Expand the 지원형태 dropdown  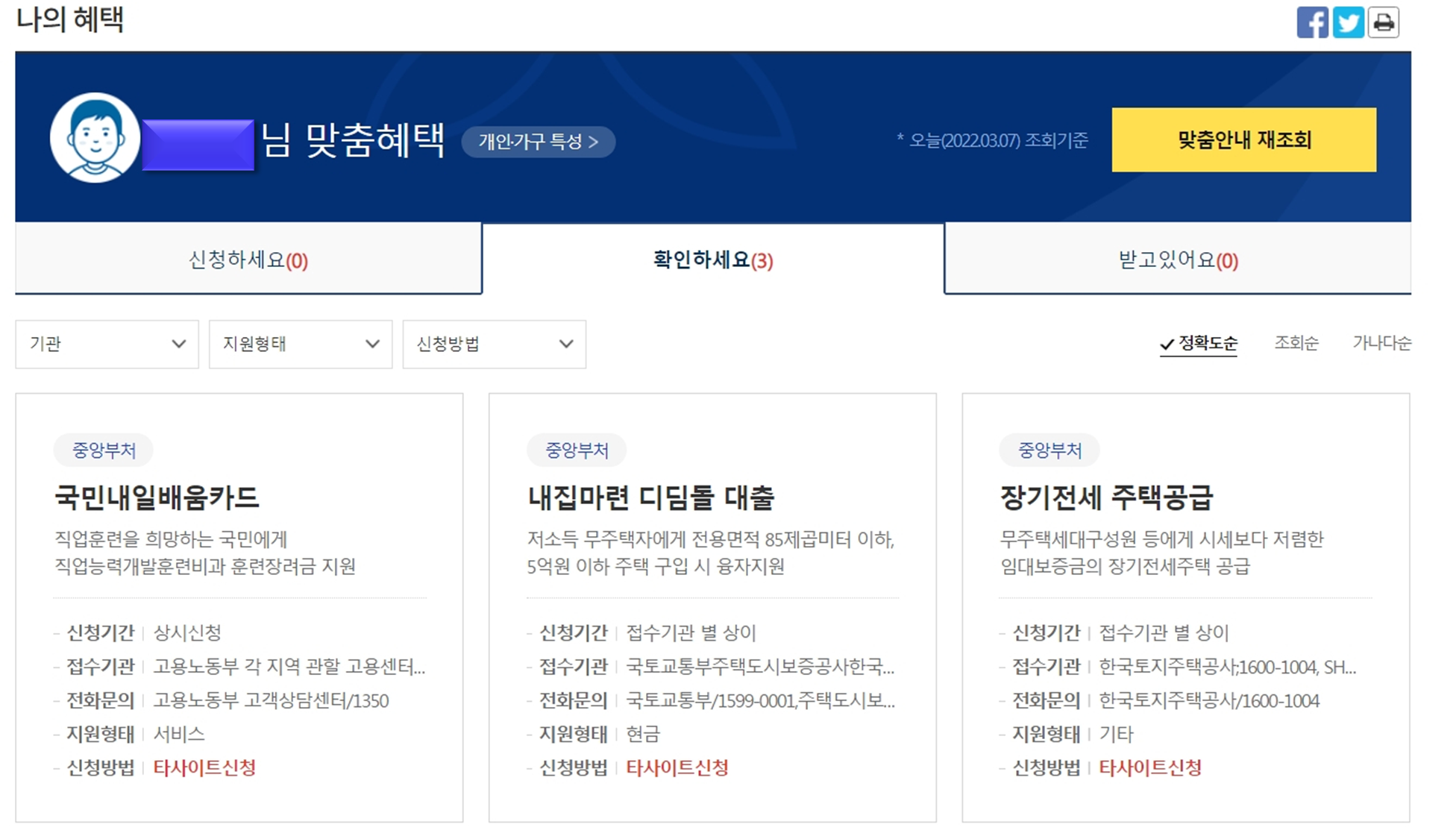301,344
